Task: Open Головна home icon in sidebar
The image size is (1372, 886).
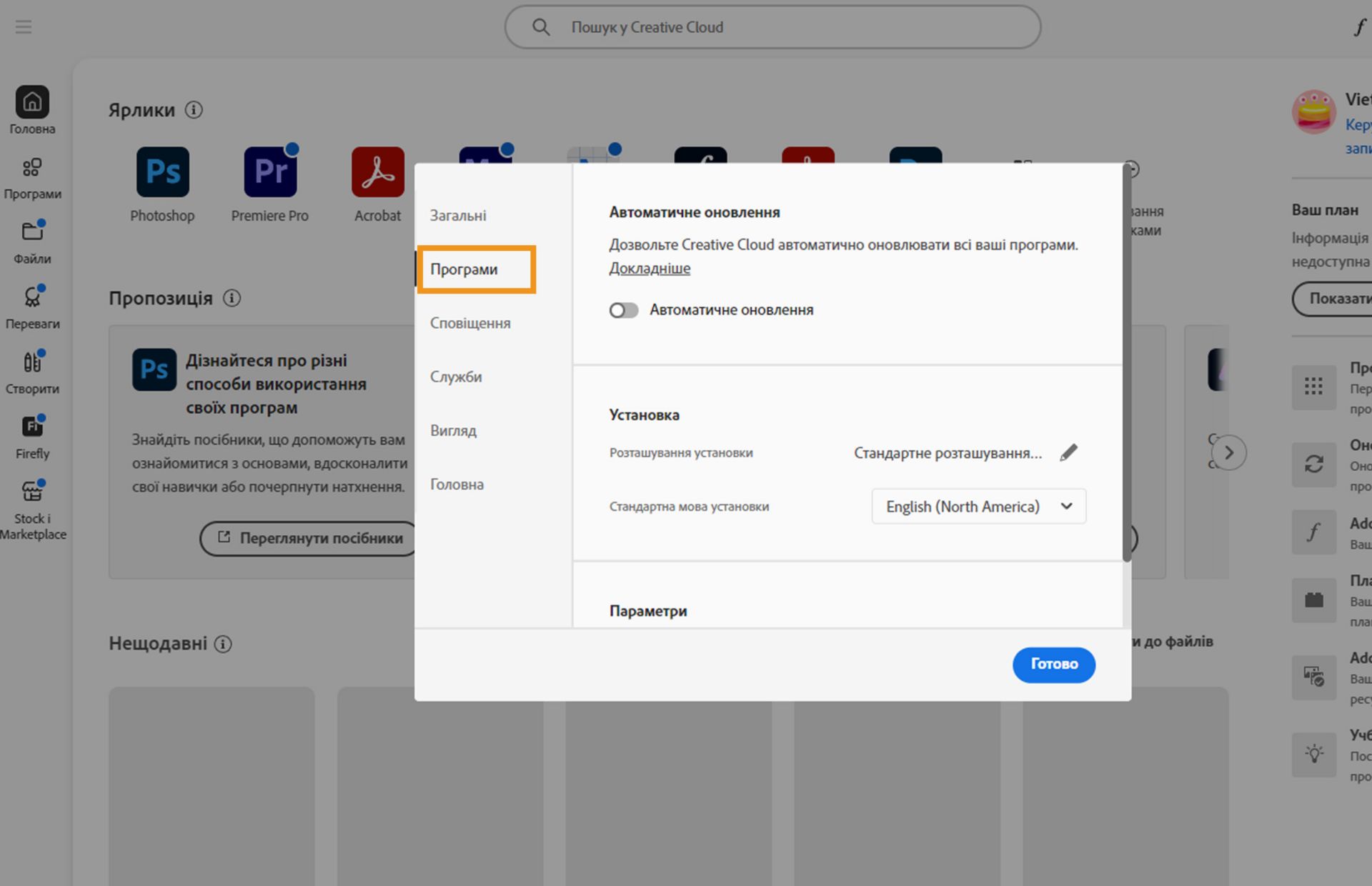Action: click(32, 103)
